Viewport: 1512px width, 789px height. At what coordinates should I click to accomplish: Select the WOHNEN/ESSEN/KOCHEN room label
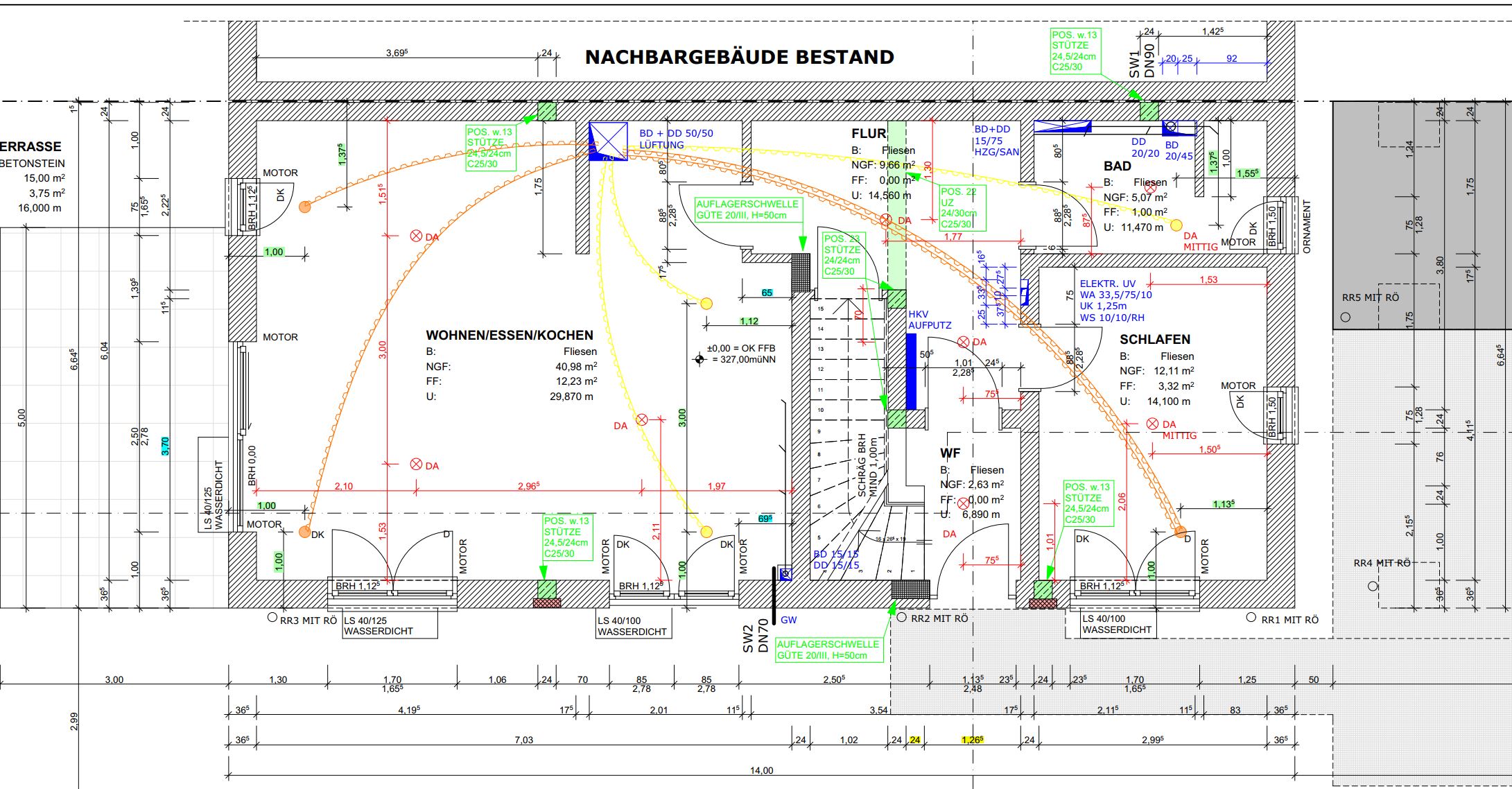[510, 335]
